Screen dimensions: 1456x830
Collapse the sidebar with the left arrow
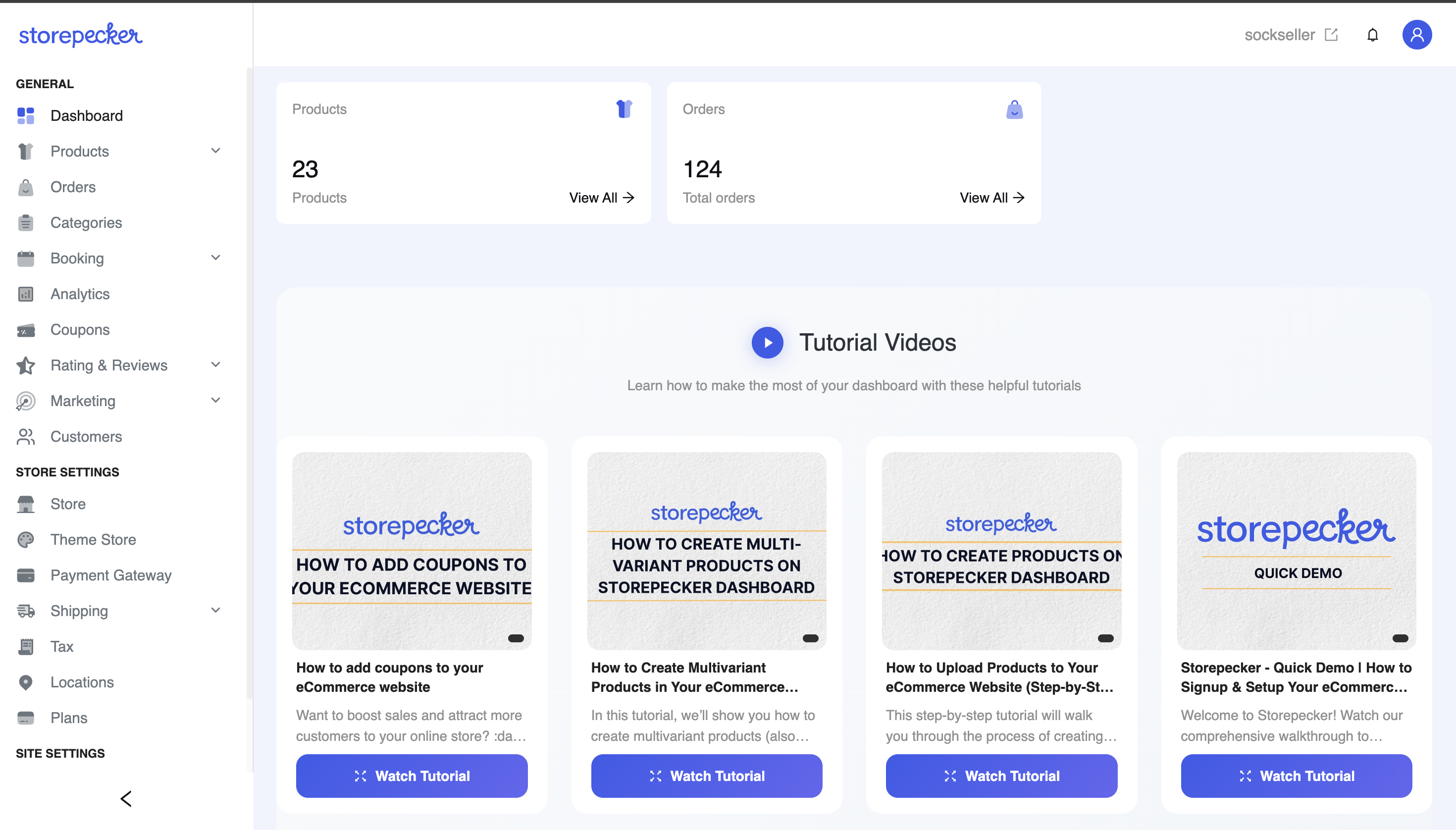[x=126, y=799]
